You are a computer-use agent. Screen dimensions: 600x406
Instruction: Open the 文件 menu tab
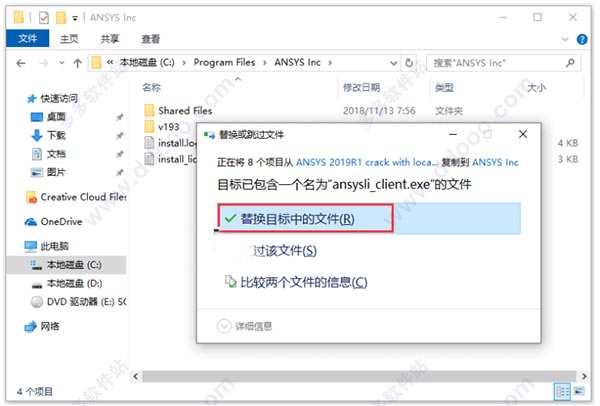28,39
